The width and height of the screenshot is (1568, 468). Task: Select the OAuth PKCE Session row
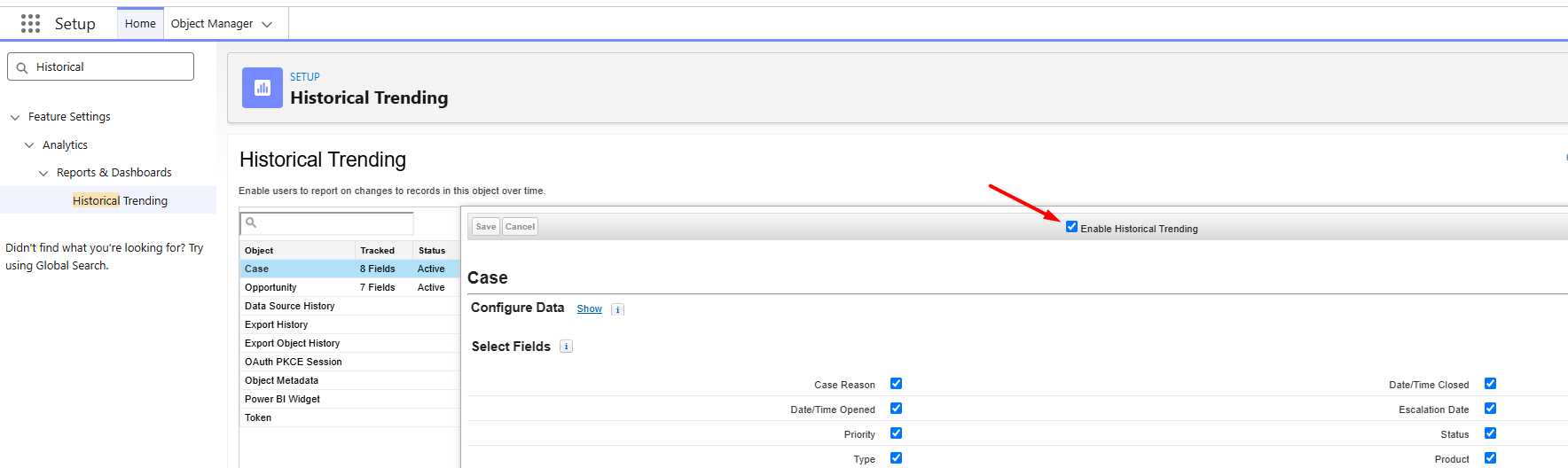click(349, 362)
